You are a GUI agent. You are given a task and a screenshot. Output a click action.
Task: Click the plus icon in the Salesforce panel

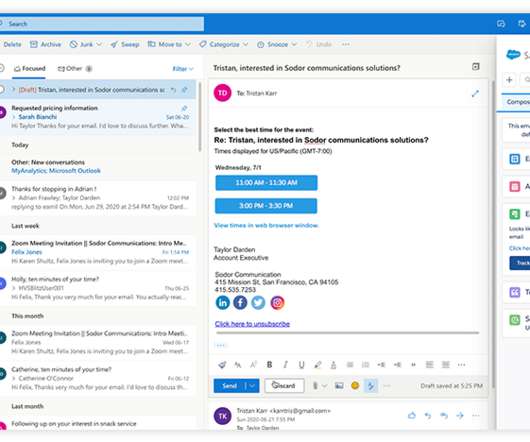click(509, 80)
